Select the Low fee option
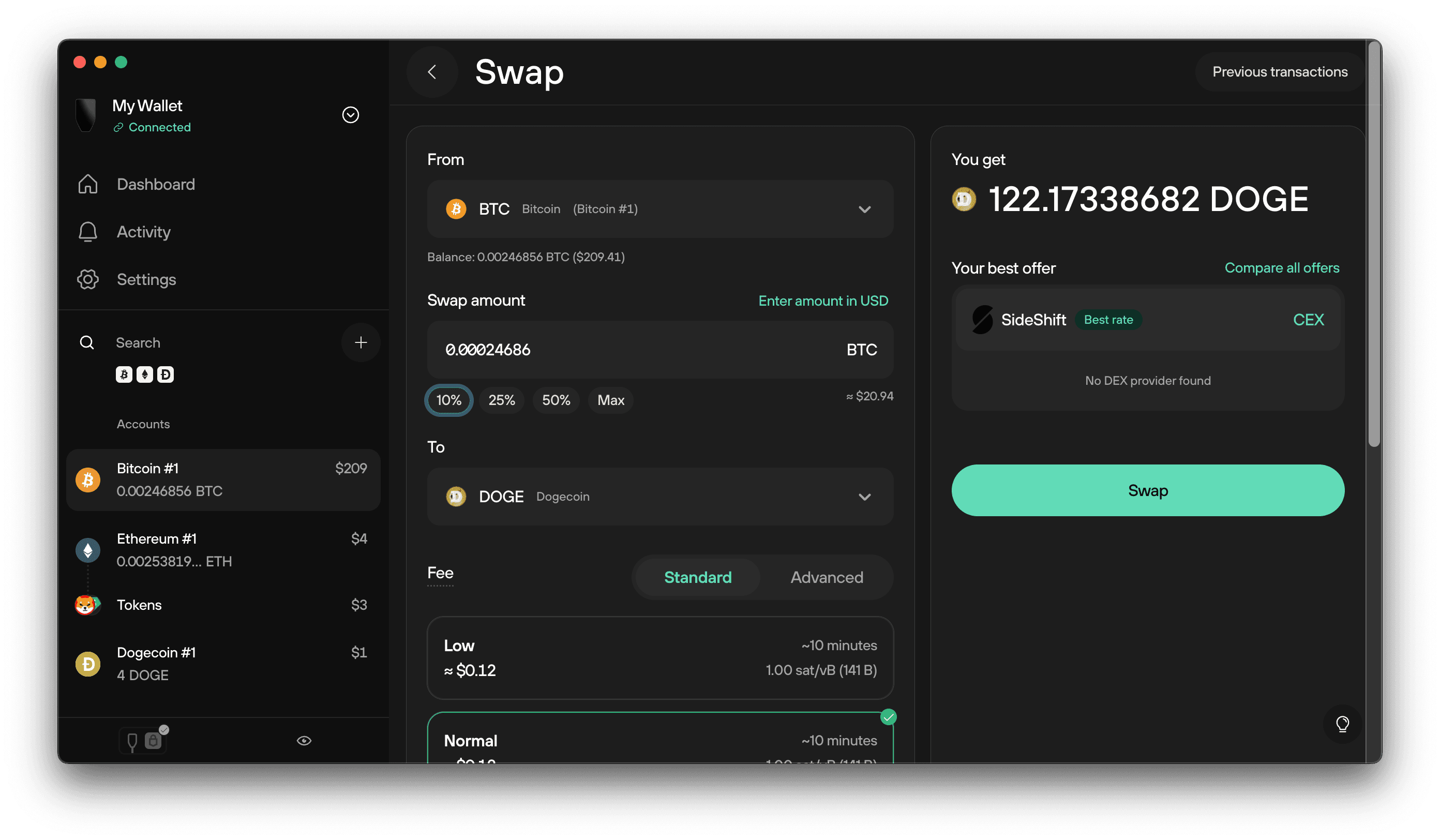1440x840 pixels. [x=660, y=658]
